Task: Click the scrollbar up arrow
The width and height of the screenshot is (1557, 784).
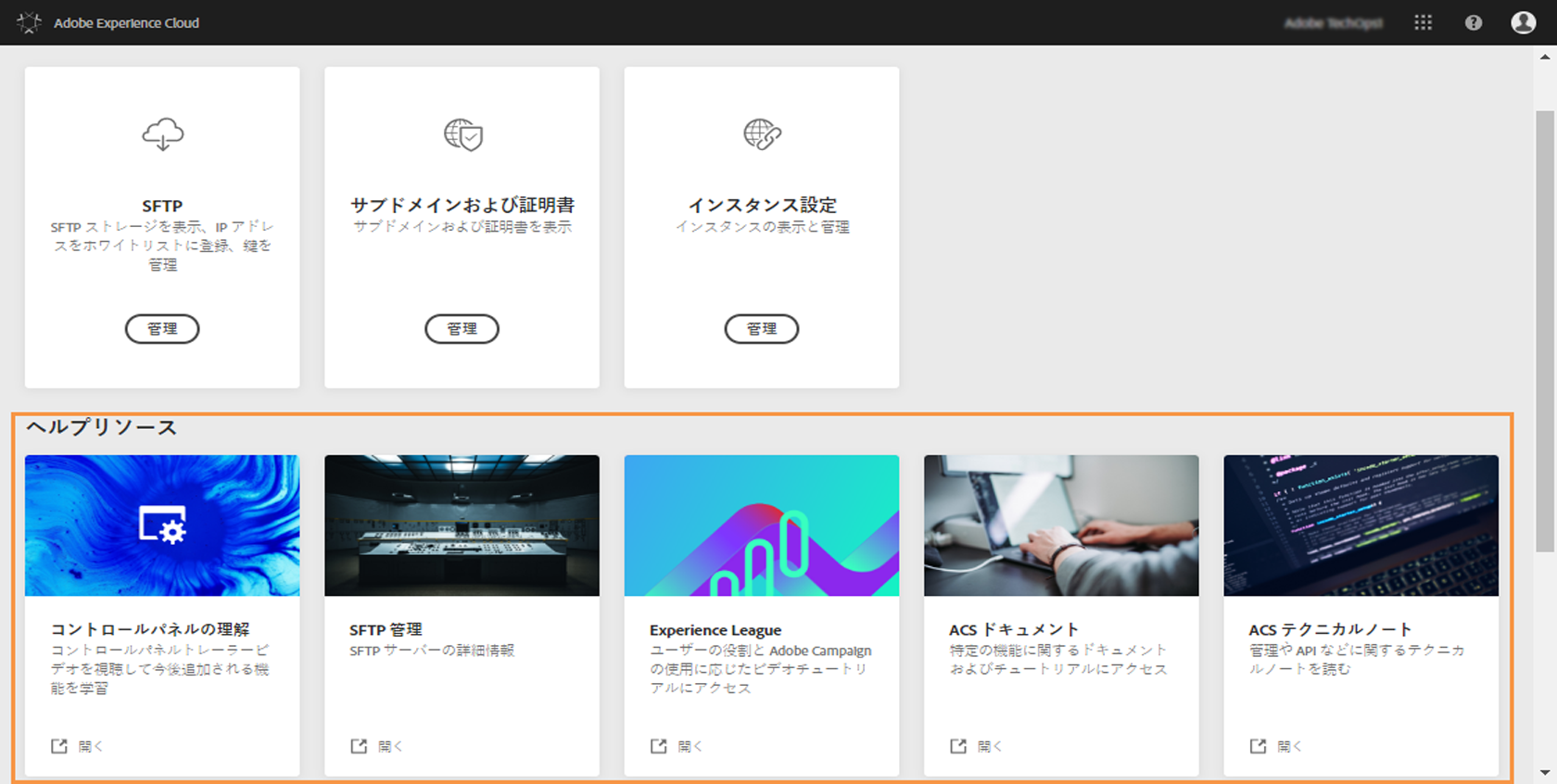Action: coord(1545,57)
